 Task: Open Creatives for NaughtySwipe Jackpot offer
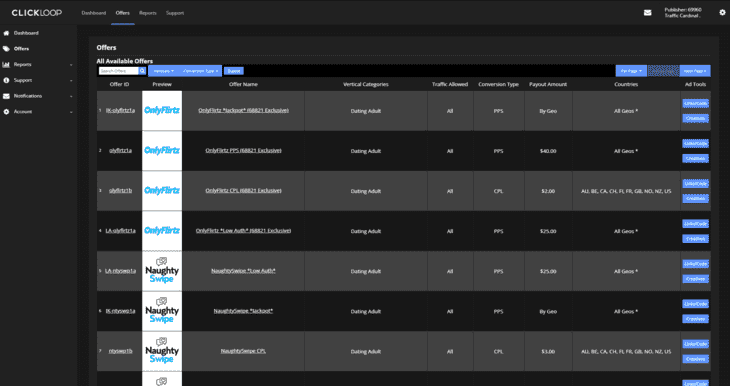696,318
